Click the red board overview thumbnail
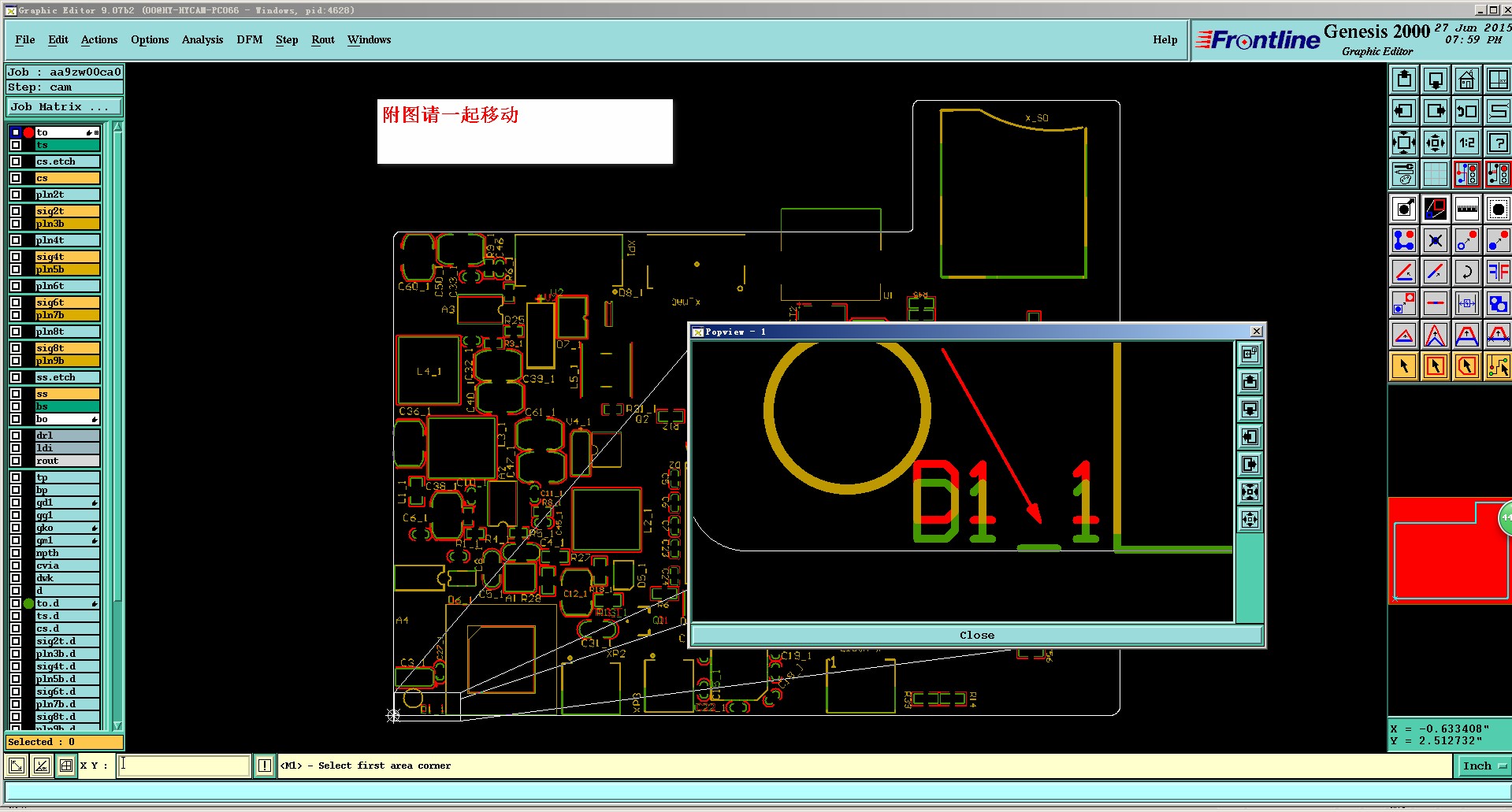1512x812 pixels. tap(1450, 551)
